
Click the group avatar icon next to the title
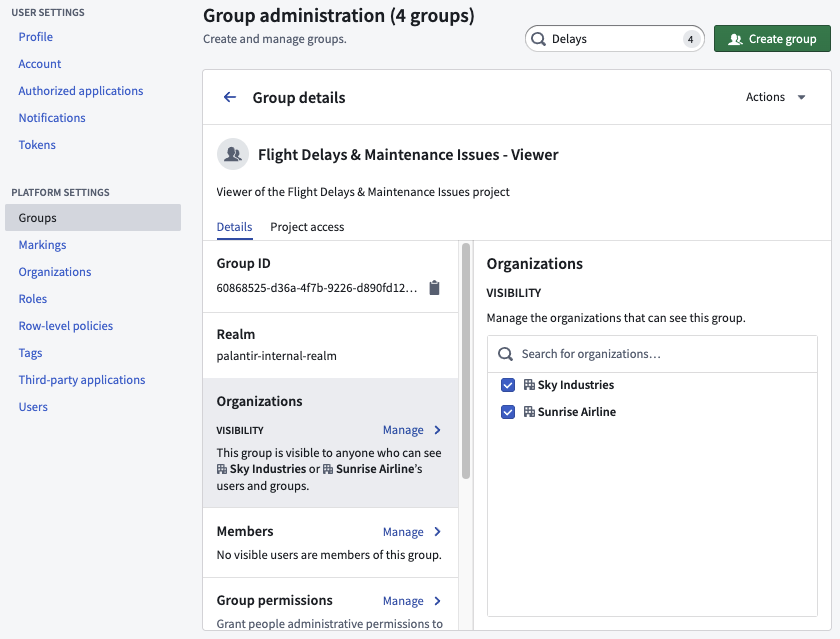pos(232,154)
